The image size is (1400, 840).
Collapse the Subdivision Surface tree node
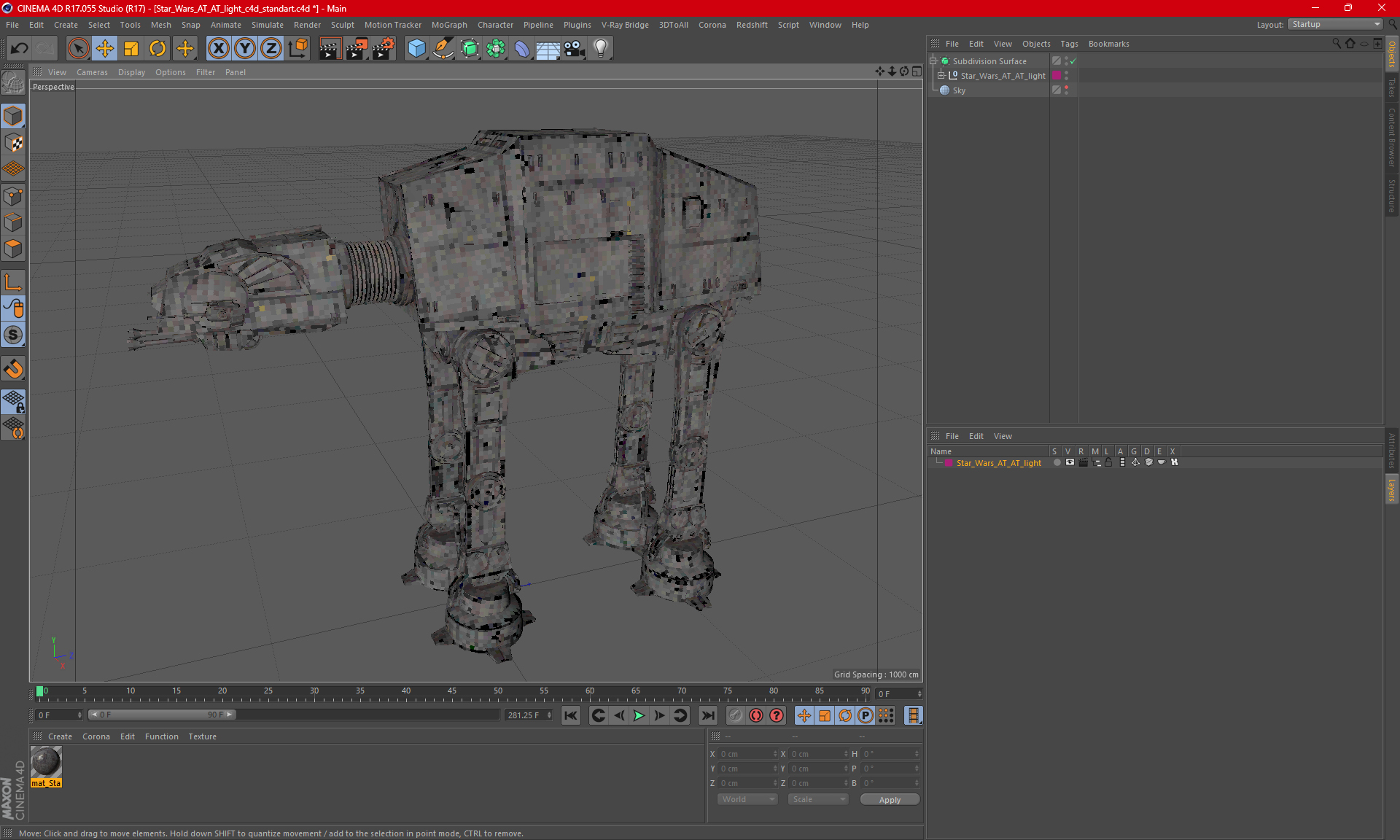(933, 61)
